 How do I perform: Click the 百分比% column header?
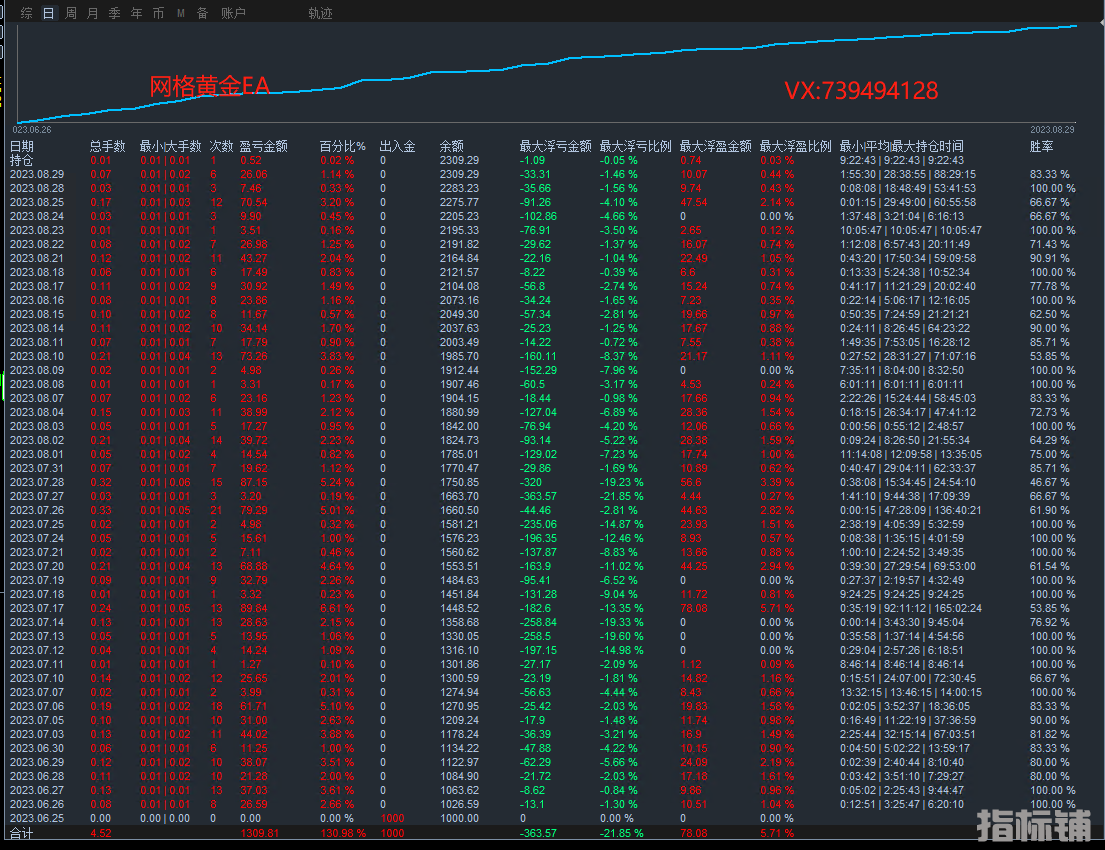[342, 146]
